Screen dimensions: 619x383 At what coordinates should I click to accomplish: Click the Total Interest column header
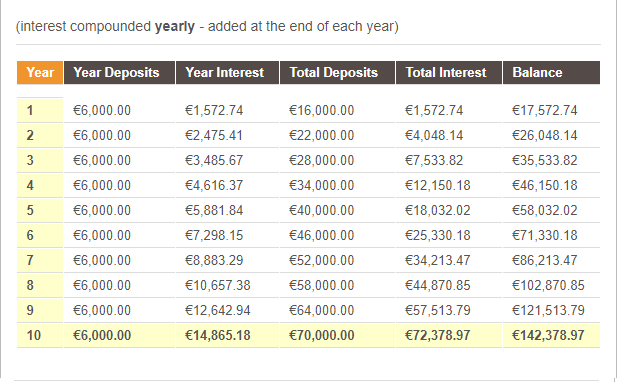point(449,73)
